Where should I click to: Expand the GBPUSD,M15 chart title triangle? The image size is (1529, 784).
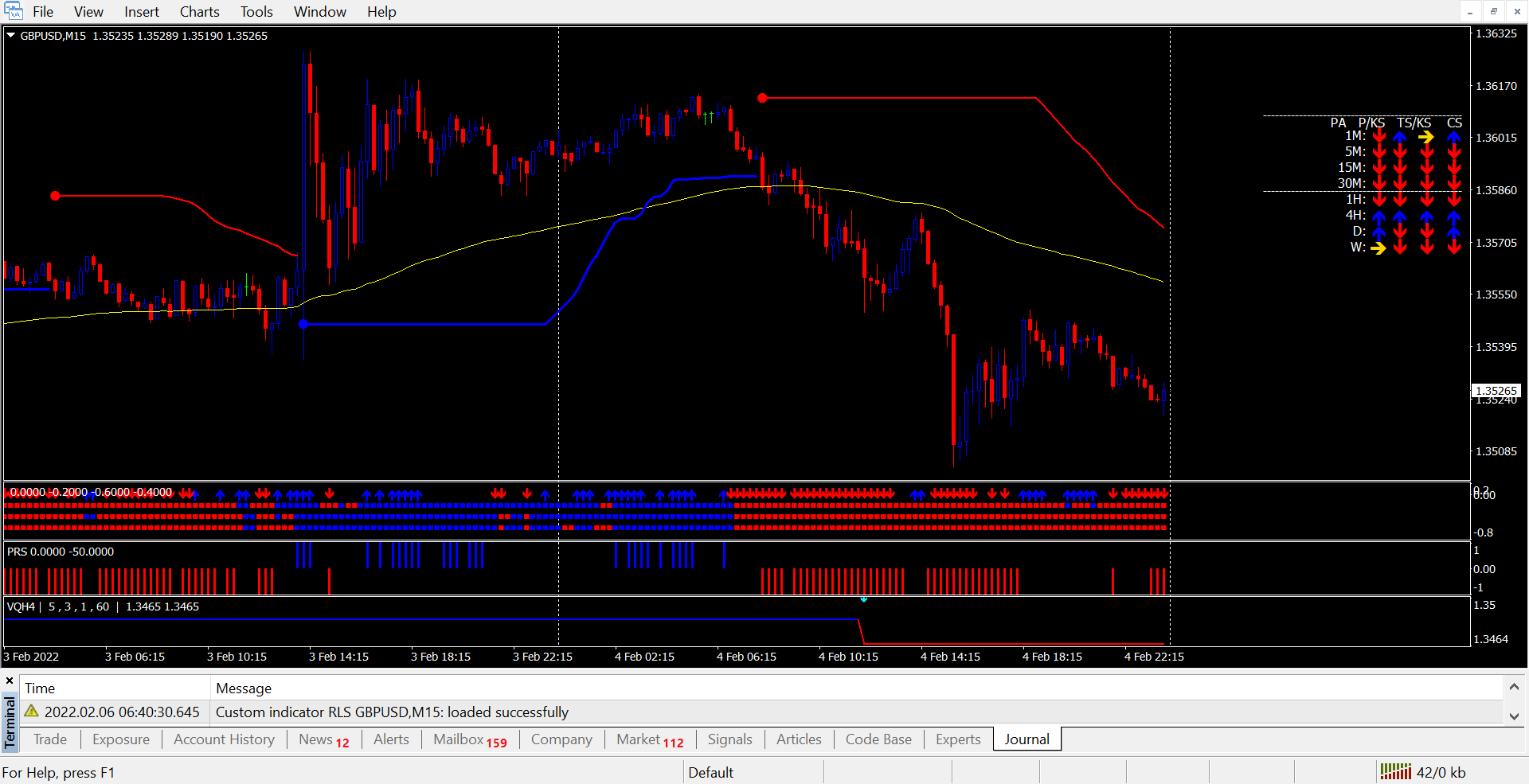point(11,36)
